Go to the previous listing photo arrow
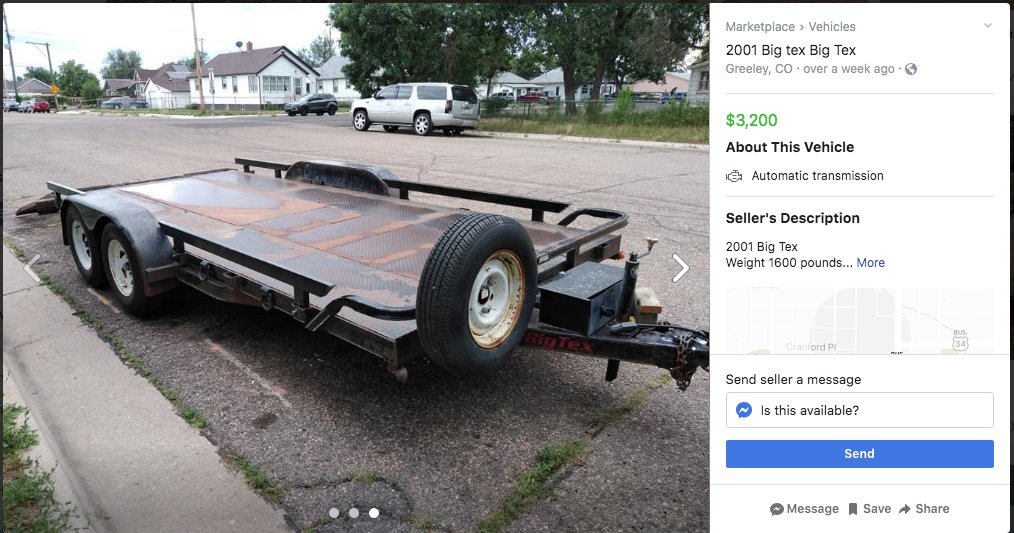 32,268
